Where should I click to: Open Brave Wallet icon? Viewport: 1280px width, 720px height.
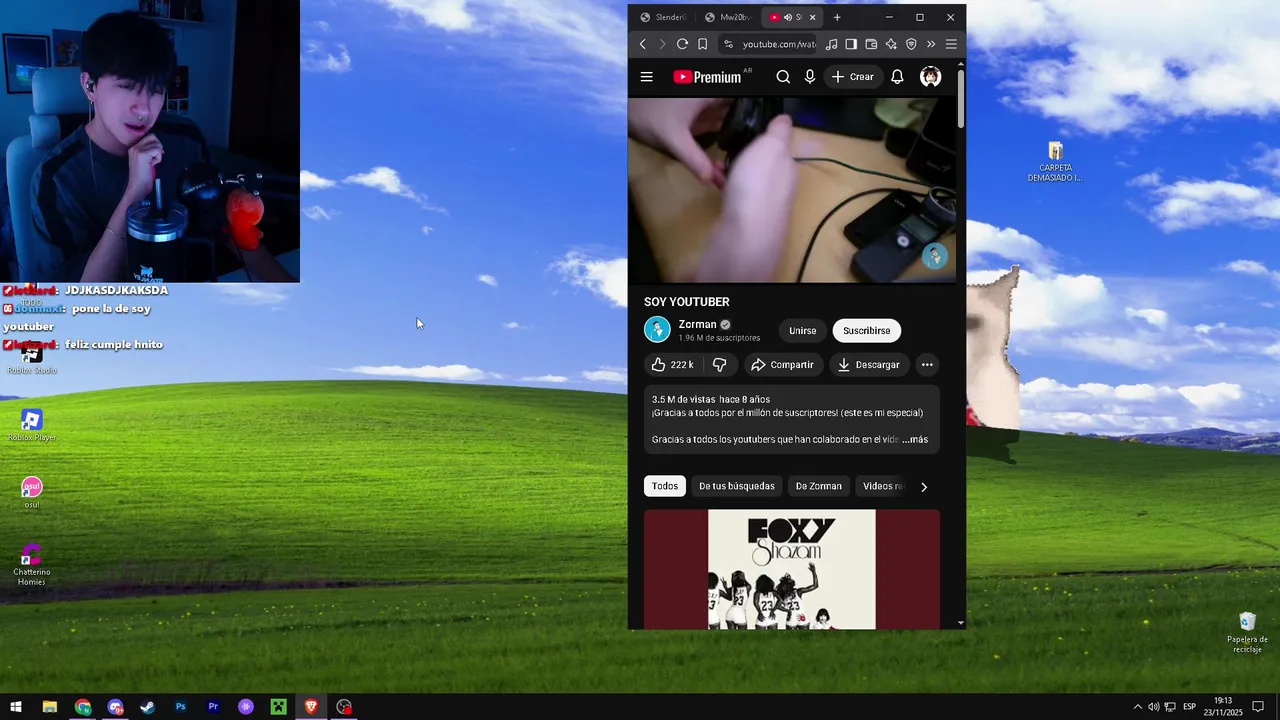coord(871,44)
